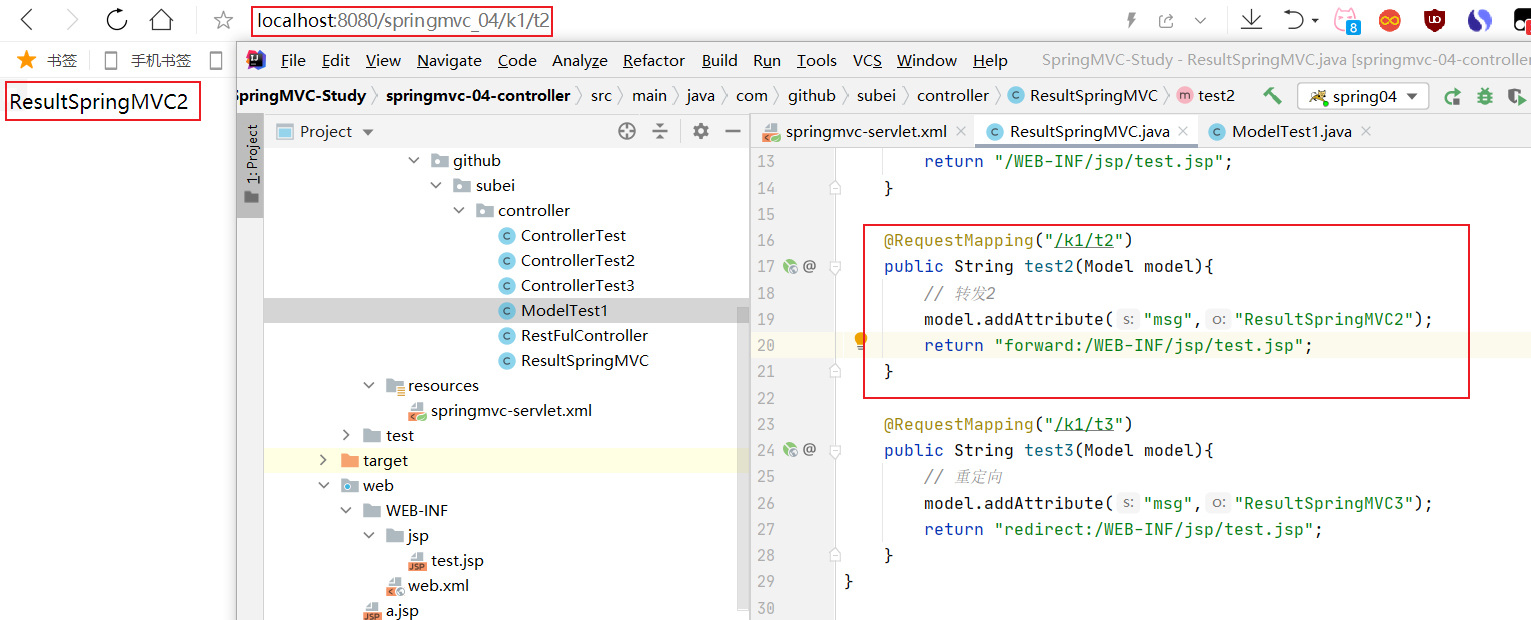Click the green Run icon
This screenshot has height=620, width=1531.
point(1452,97)
